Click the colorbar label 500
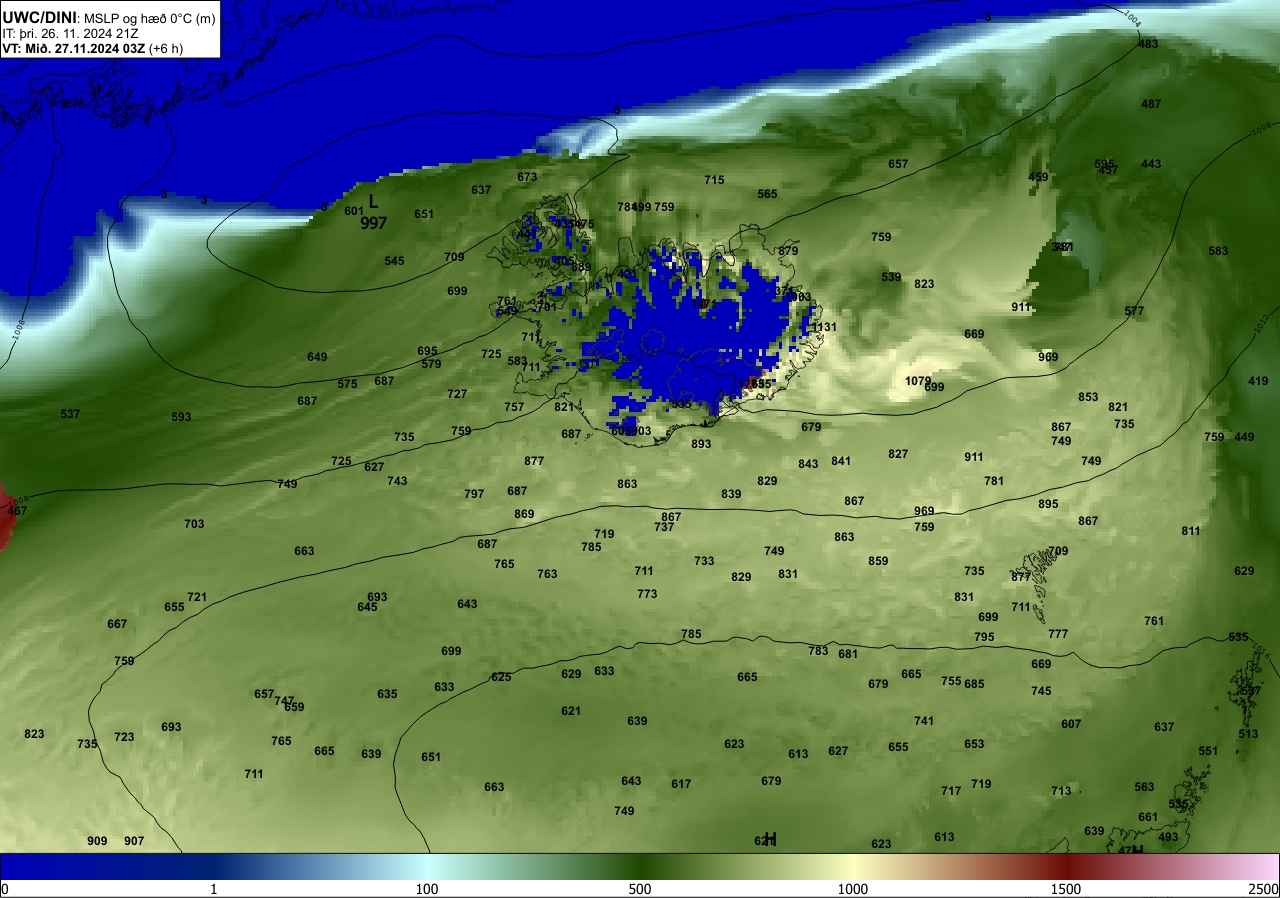The width and height of the screenshot is (1280, 898). [640, 890]
